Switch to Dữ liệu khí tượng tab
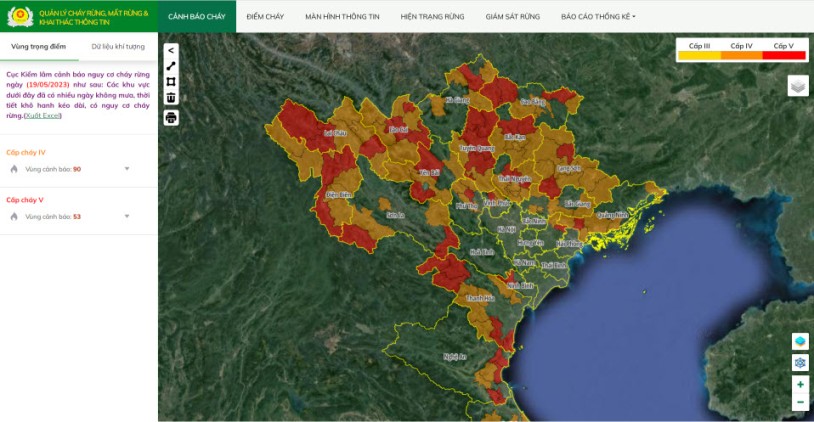 118,46
